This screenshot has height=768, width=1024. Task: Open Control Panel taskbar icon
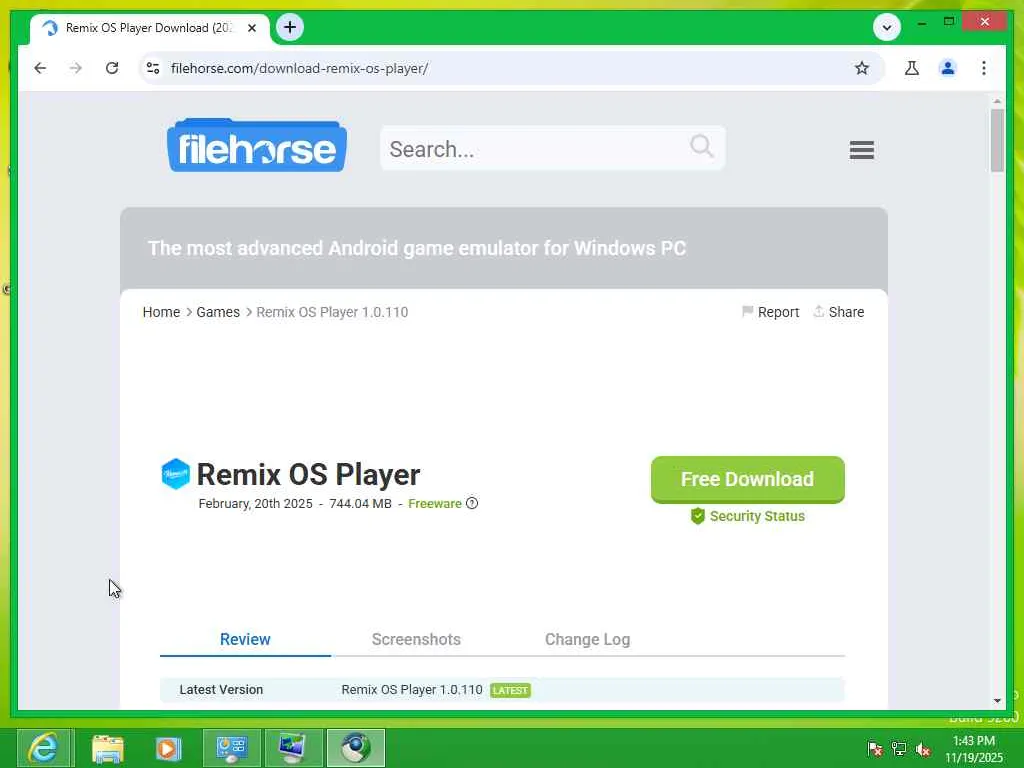[x=231, y=748]
